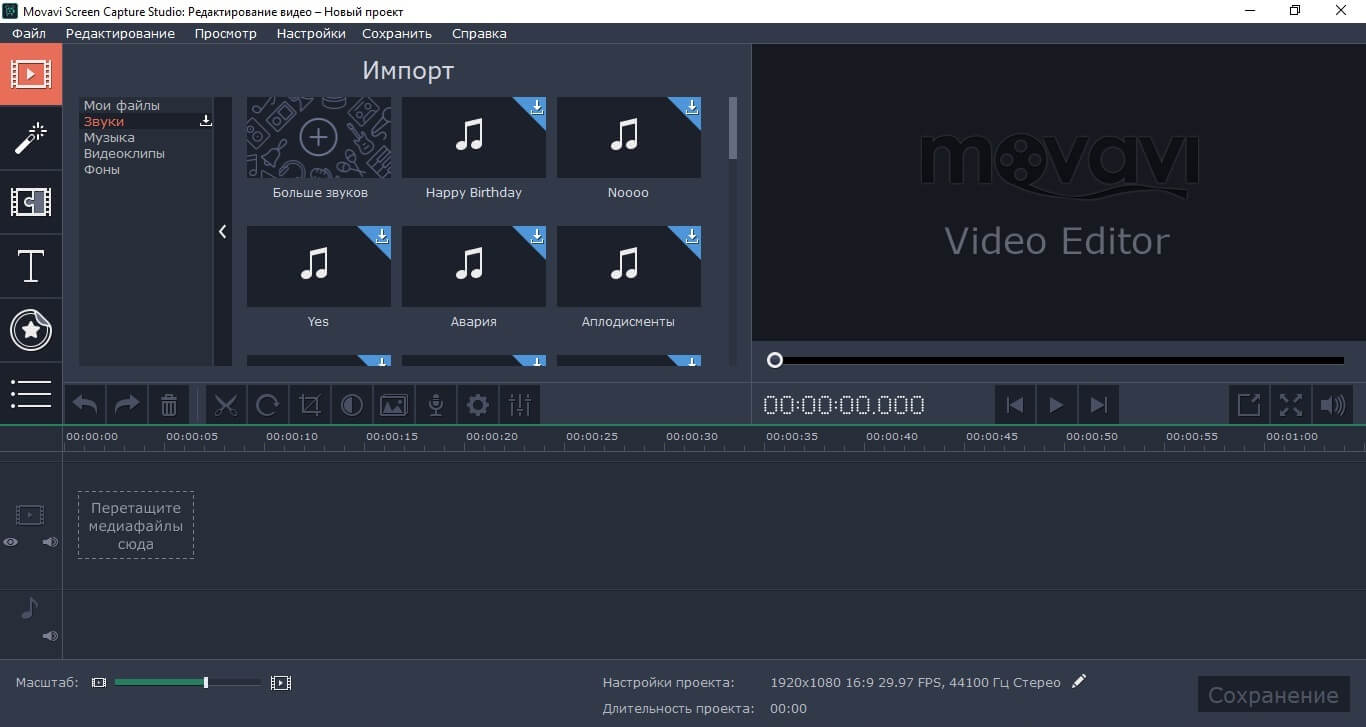The width and height of the screenshot is (1366, 727).
Task: Select the Фоны category
Action: click(x=102, y=169)
